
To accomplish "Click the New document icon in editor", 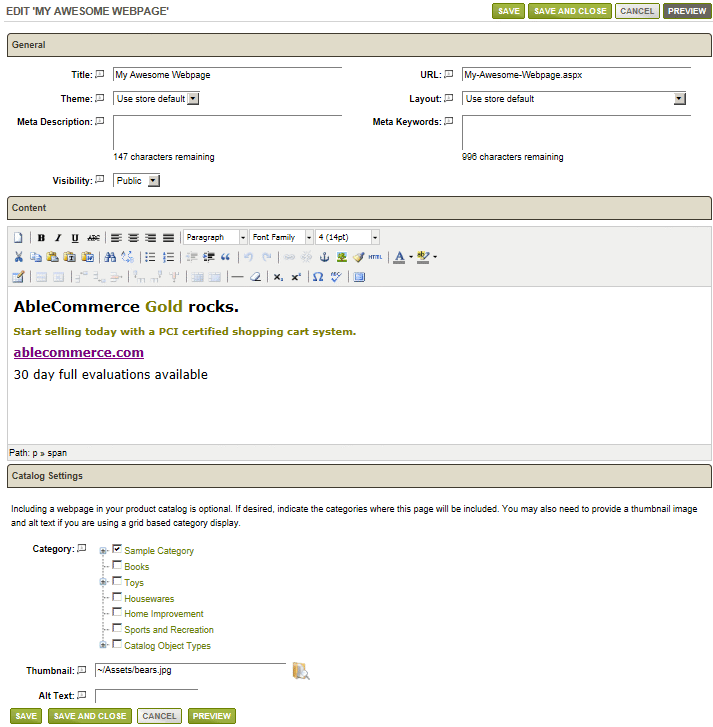I will 18,238.
